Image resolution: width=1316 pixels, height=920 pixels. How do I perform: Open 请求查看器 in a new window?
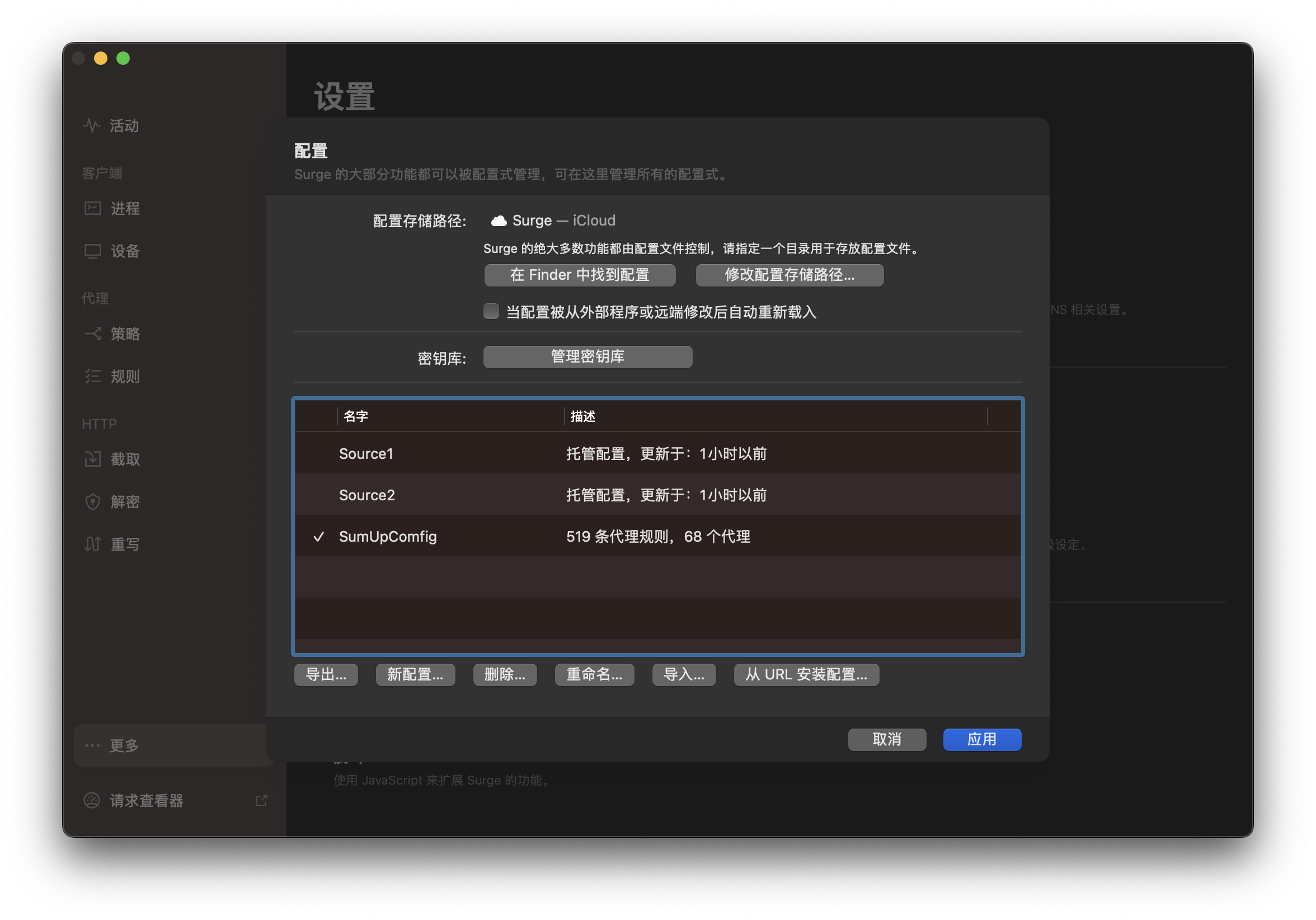261,801
